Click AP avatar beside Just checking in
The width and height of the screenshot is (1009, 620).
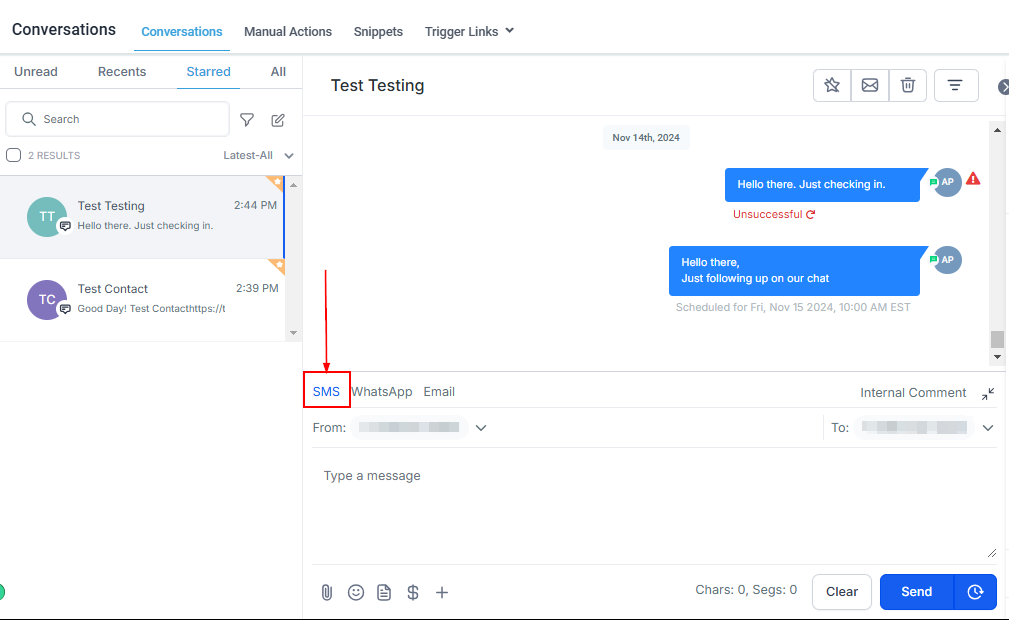pyautogui.click(x=947, y=182)
